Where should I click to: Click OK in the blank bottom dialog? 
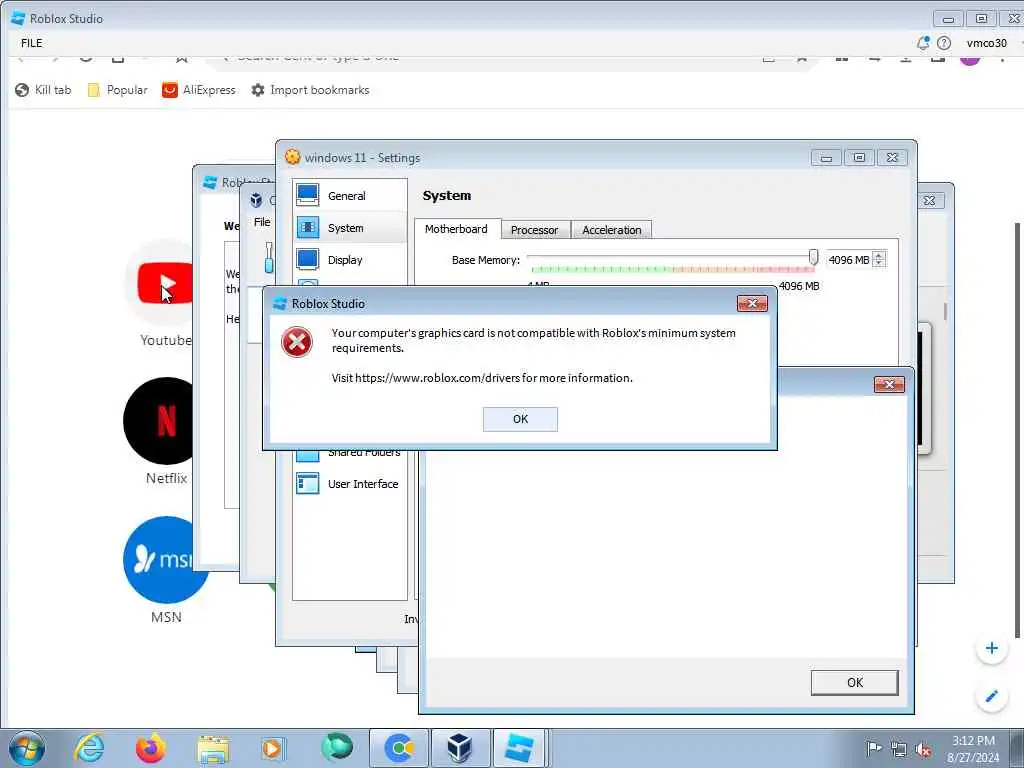coord(854,682)
